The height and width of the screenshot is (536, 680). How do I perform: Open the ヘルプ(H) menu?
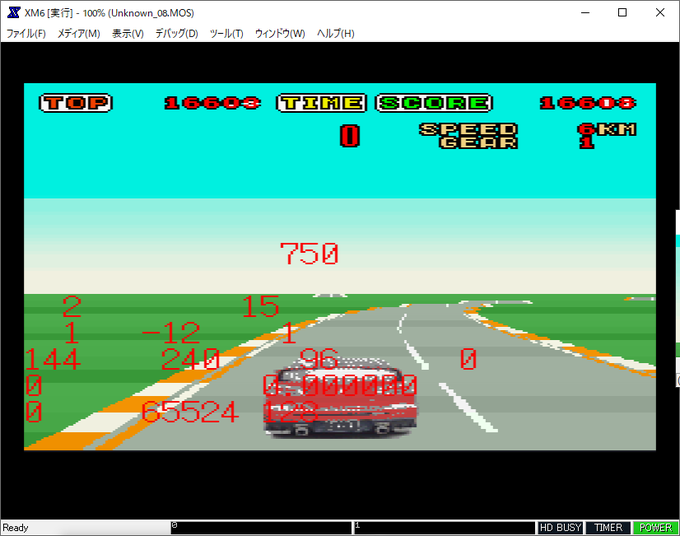336,33
